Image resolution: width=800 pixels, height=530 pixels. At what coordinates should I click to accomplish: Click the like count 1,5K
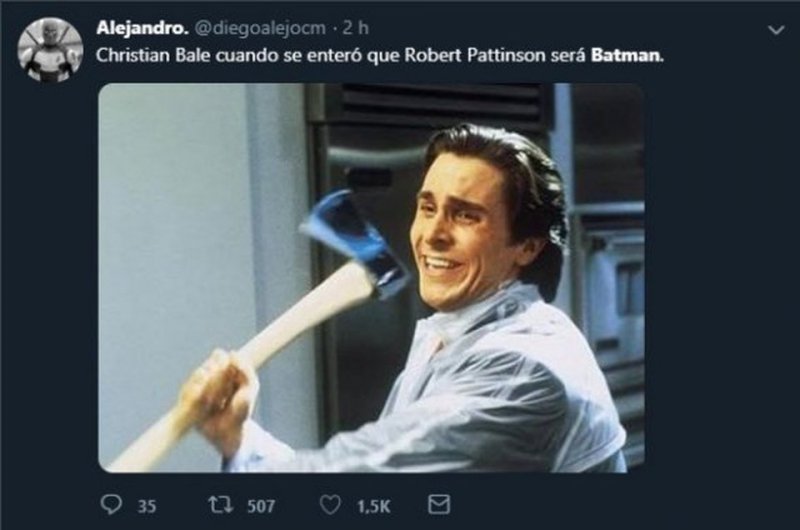372,507
